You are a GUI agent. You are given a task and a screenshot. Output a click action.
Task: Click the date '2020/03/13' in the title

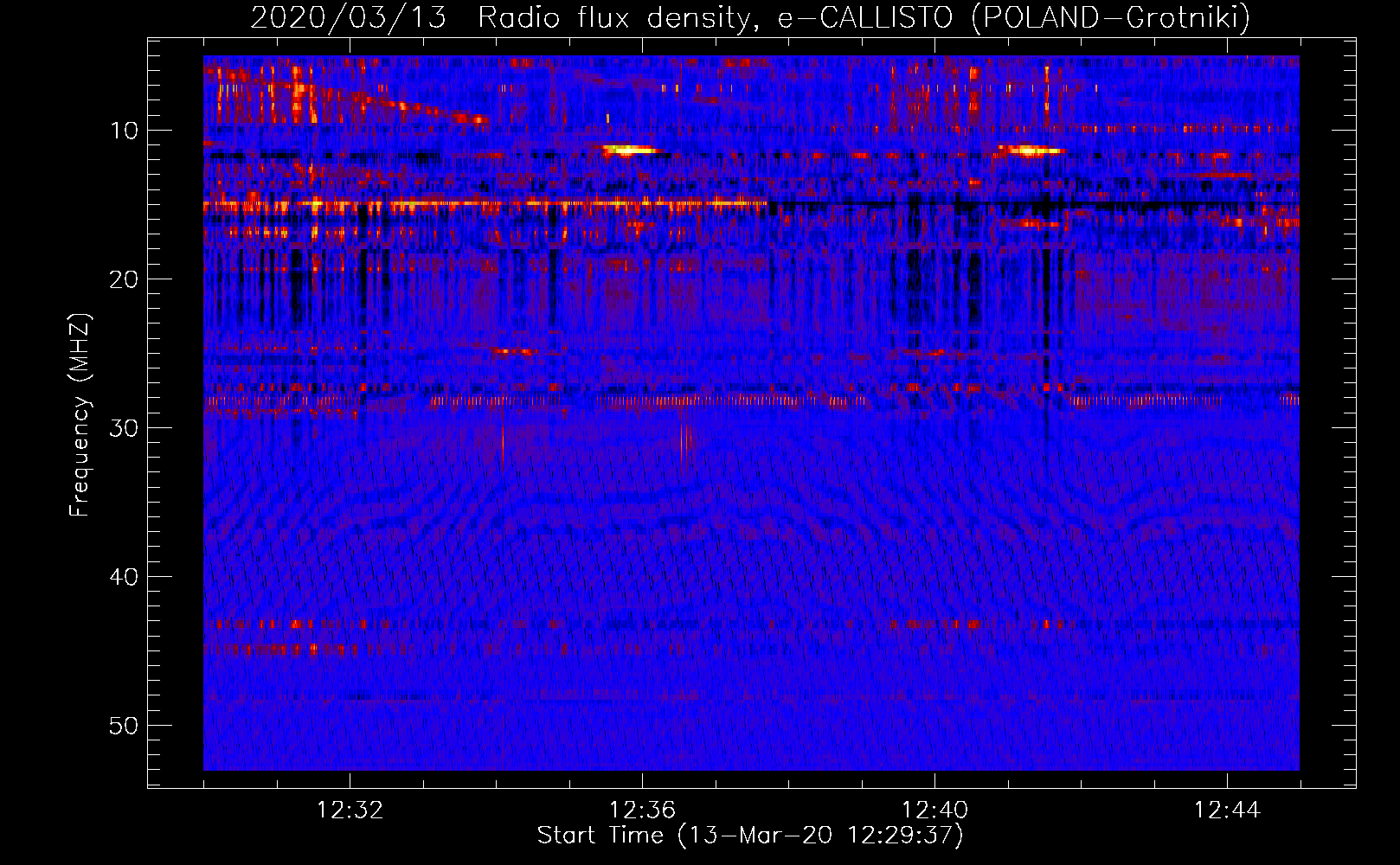(x=348, y=17)
